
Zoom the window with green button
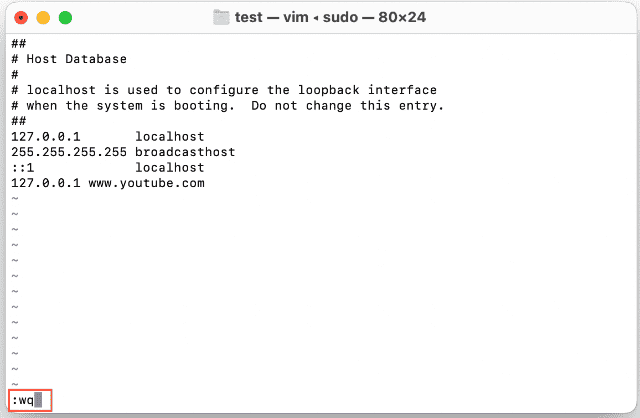pyautogui.click(x=65, y=18)
